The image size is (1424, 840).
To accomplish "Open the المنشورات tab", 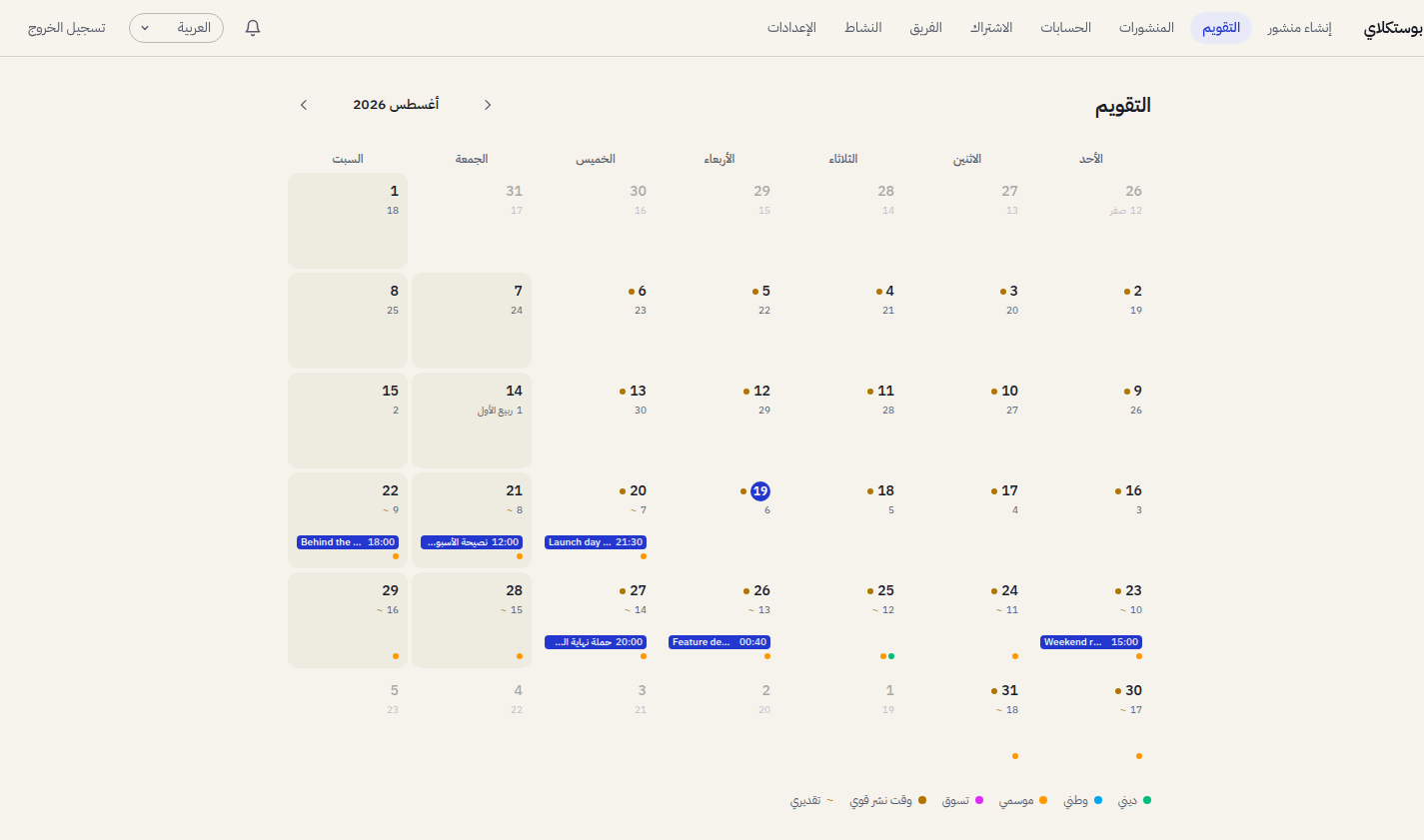I will (1146, 28).
